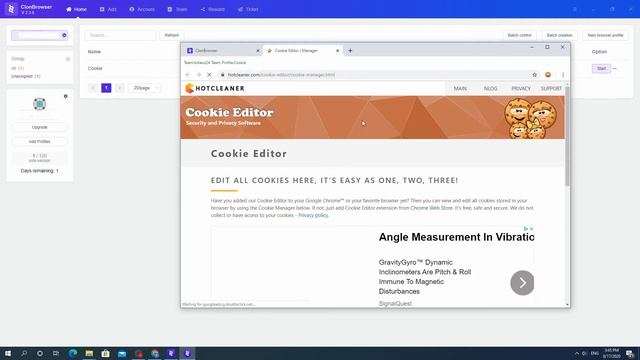This screenshot has width=640, height=360.
Task: Open Windows taskbar search
Action: click(24, 353)
